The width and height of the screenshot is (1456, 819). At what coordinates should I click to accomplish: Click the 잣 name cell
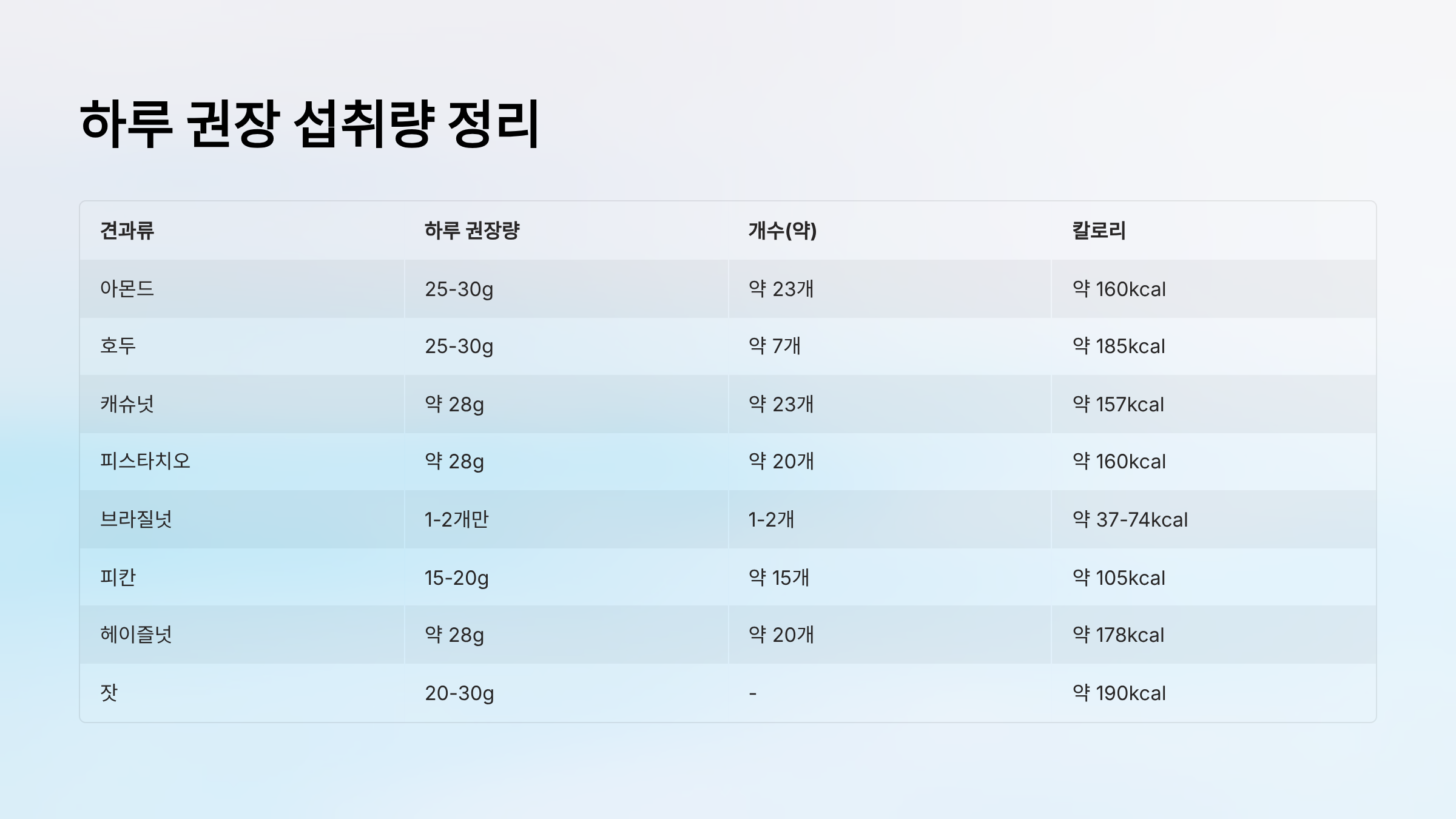109,693
